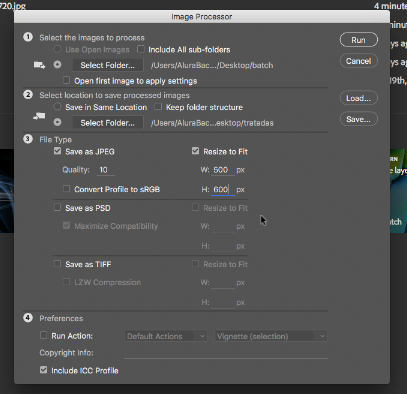Click the step 2 number badge

(28, 95)
